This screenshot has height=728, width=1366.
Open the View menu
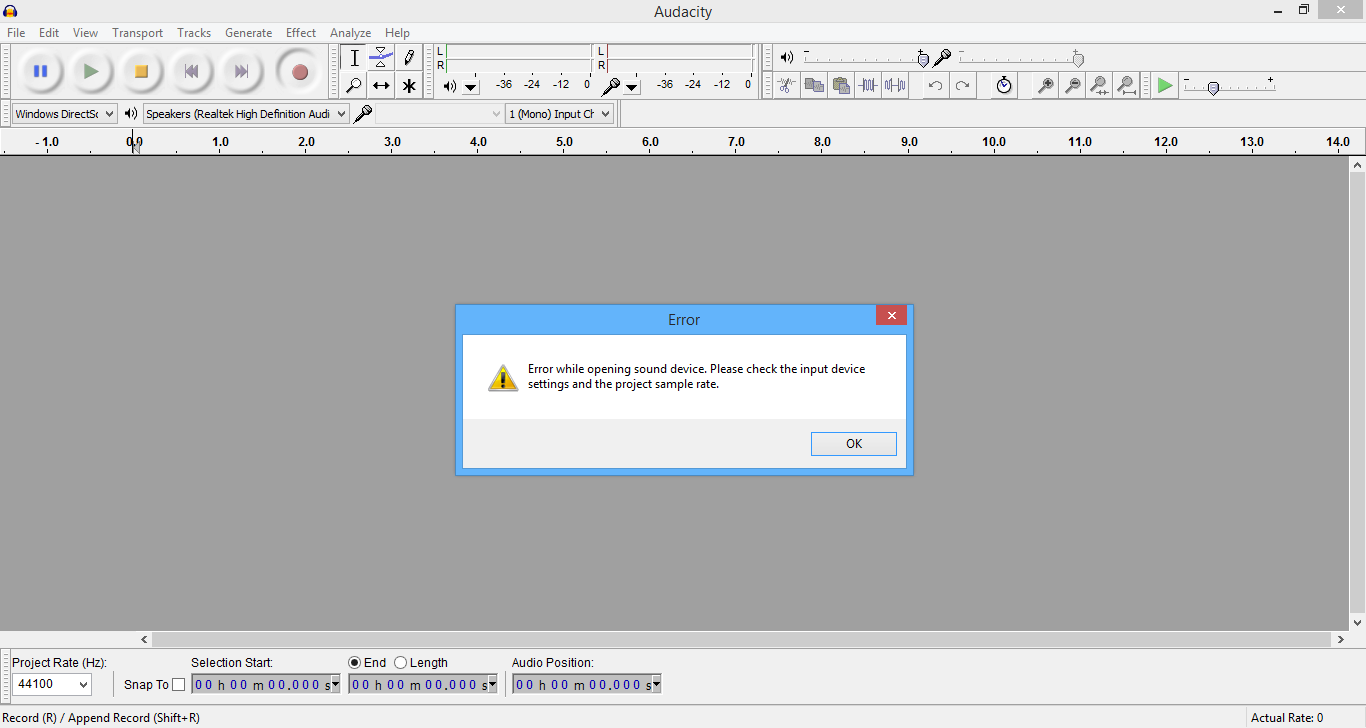click(x=86, y=33)
